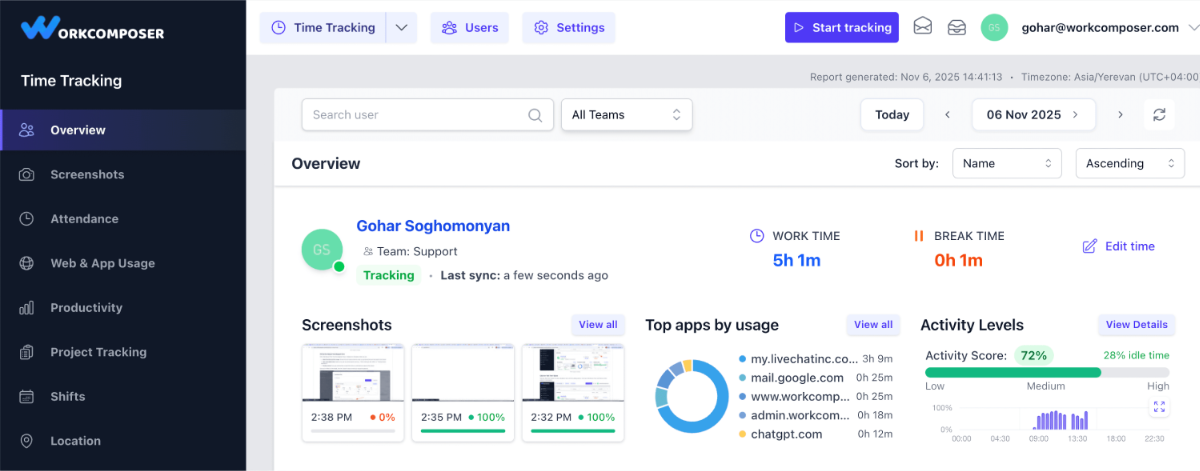This screenshot has width=1200, height=471.
Task: Click the 72% activity score badge
Action: (1034, 355)
